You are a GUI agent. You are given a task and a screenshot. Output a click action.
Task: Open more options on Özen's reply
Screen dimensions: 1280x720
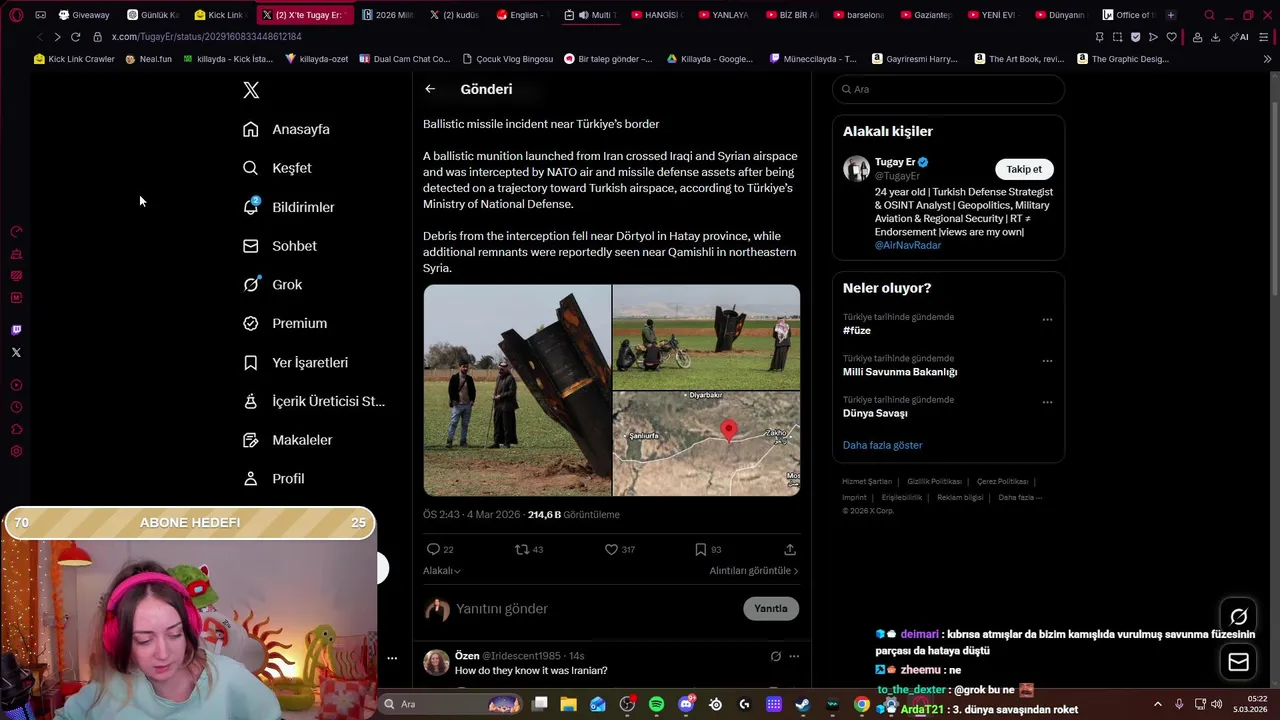coord(794,656)
